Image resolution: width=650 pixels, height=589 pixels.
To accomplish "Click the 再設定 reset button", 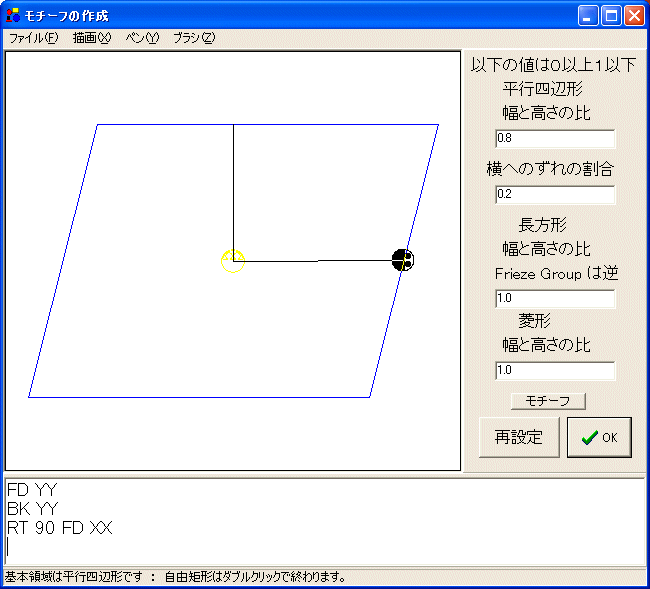I will point(519,437).
